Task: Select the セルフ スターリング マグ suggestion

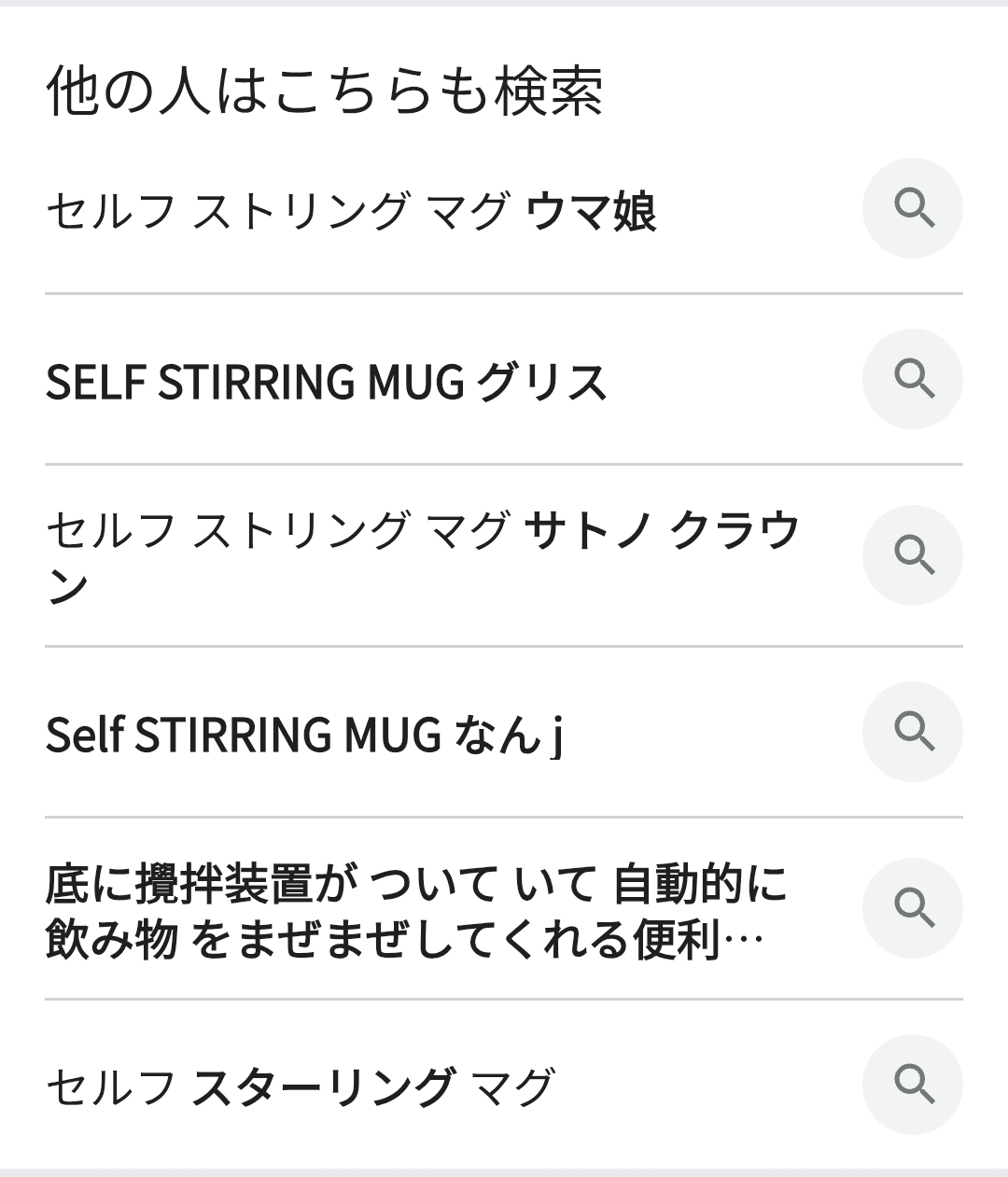Action: tap(300, 1086)
